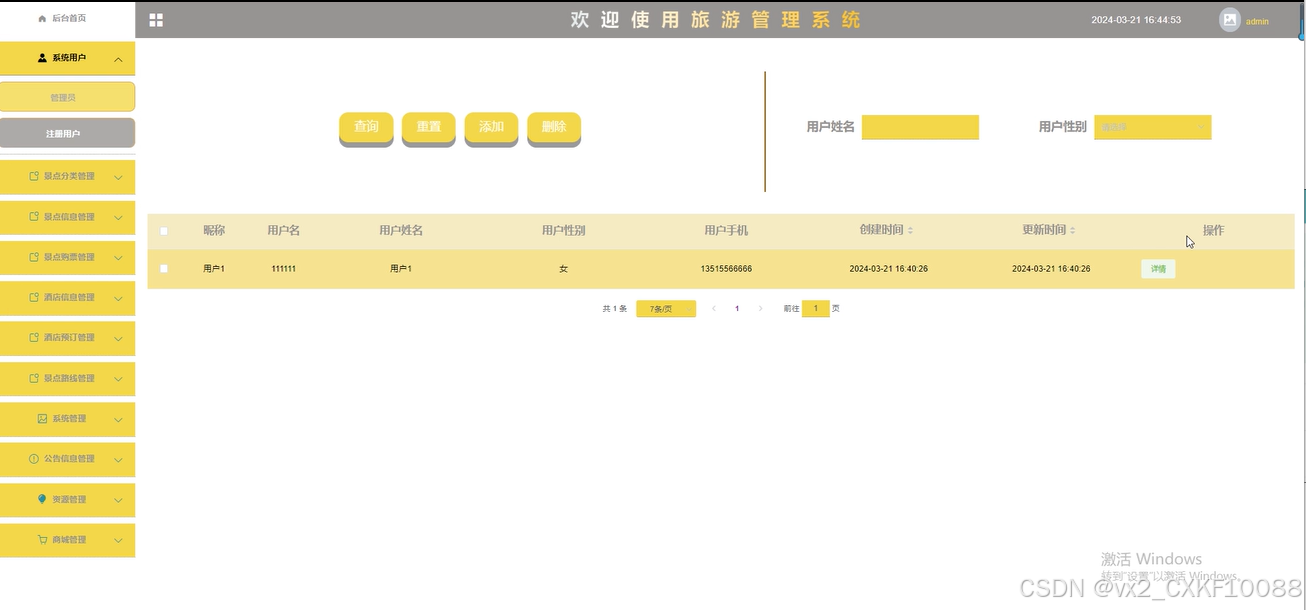This screenshot has height=610, width=1306.
Task: Click the 景点路线管理 edit icon
Action: [x=34, y=378]
